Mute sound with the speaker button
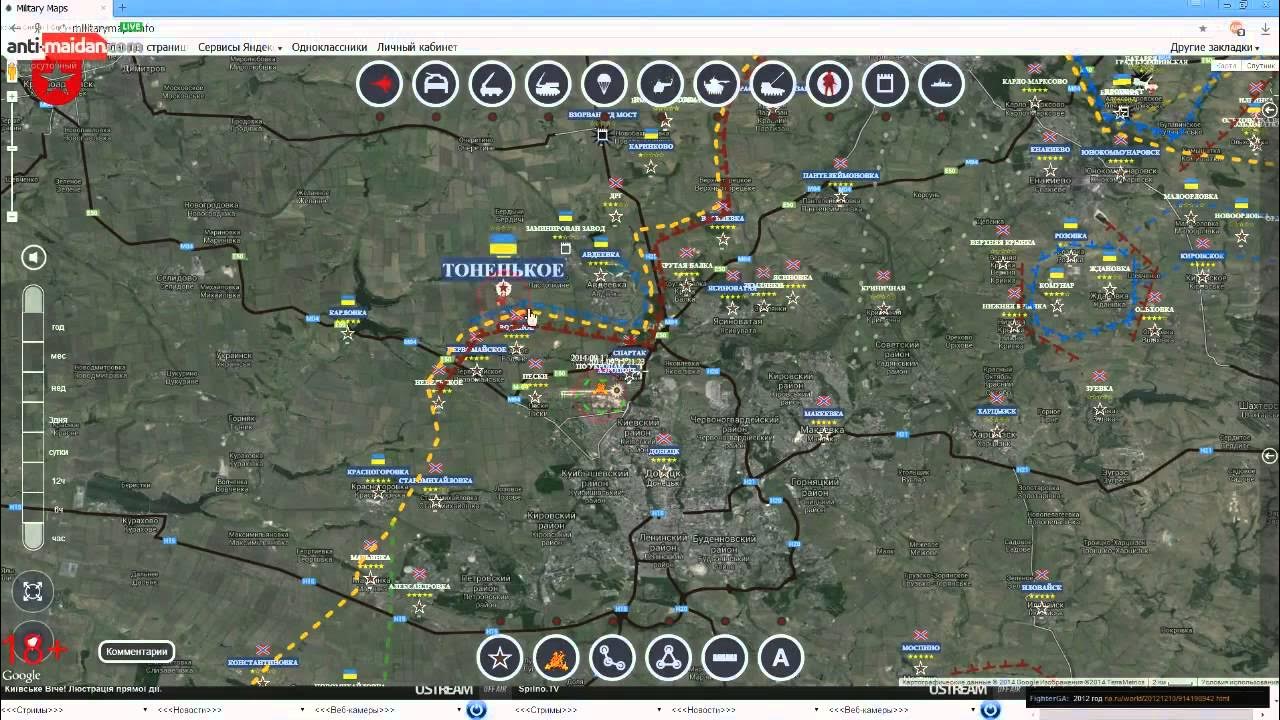The width and height of the screenshot is (1280, 720). coord(34,258)
